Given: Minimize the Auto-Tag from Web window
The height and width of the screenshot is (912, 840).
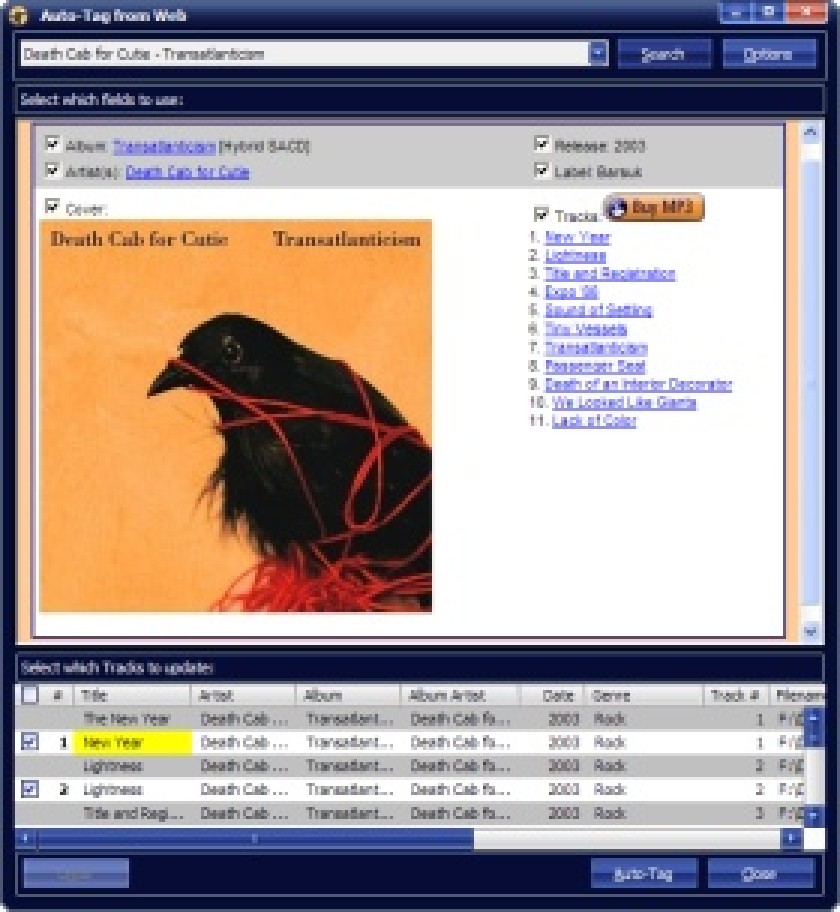Looking at the screenshot, I should tap(735, 12).
